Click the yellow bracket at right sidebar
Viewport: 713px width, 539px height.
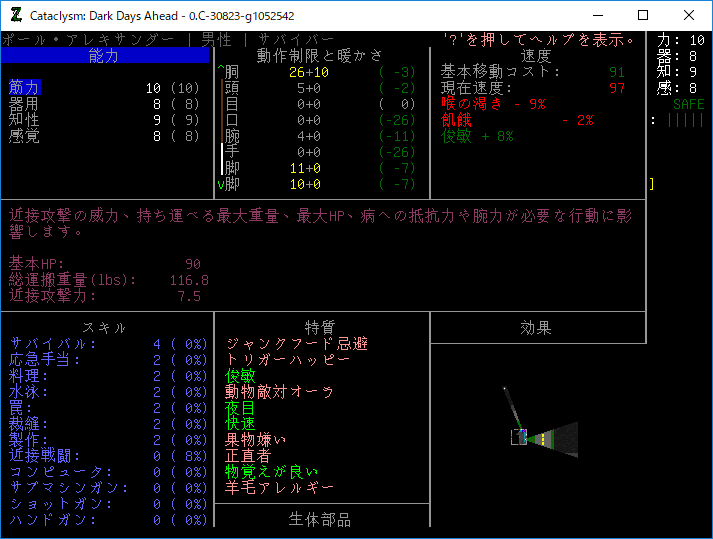pyautogui.click(x=651, y=184)
